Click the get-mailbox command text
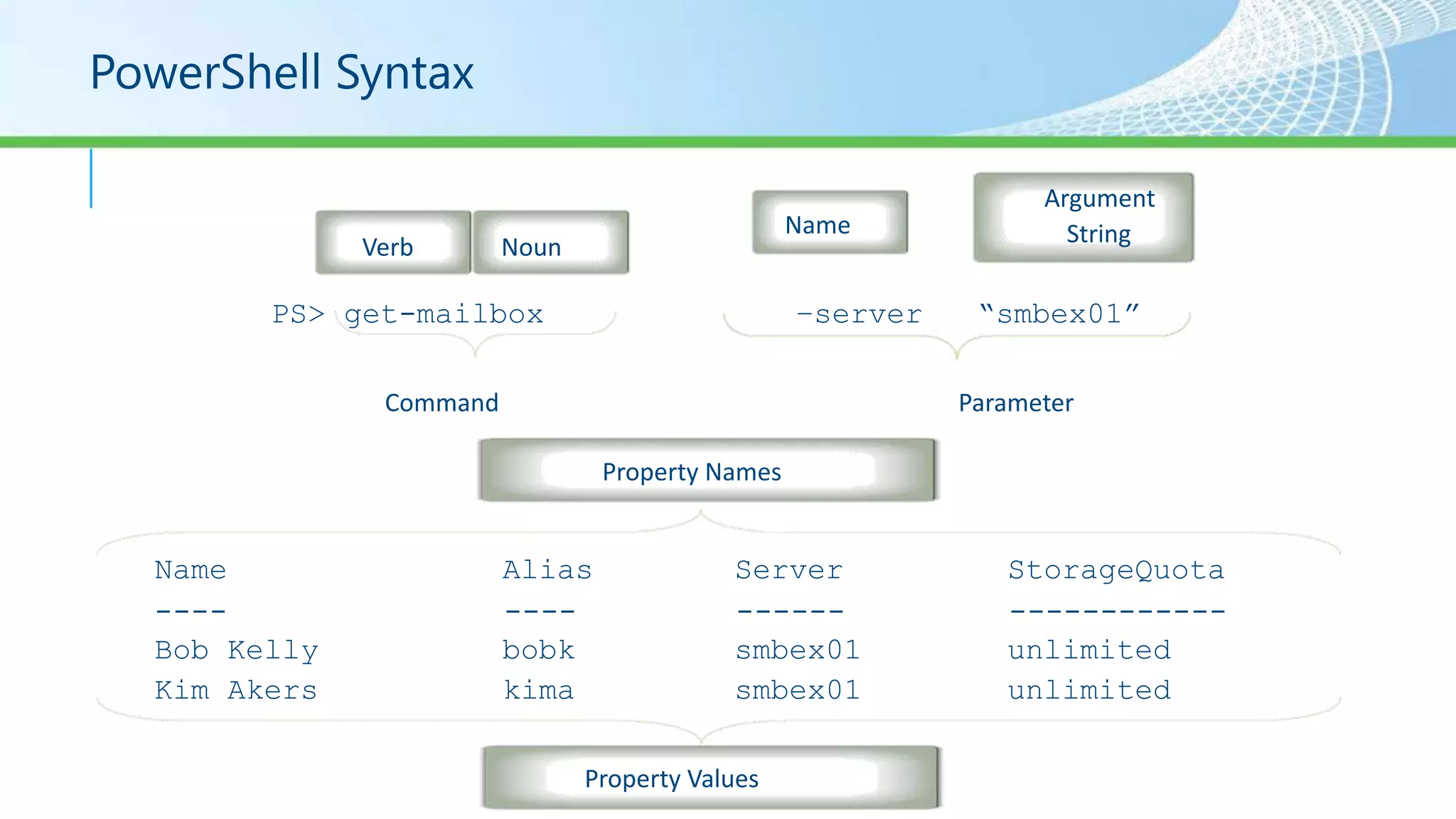 444,314
